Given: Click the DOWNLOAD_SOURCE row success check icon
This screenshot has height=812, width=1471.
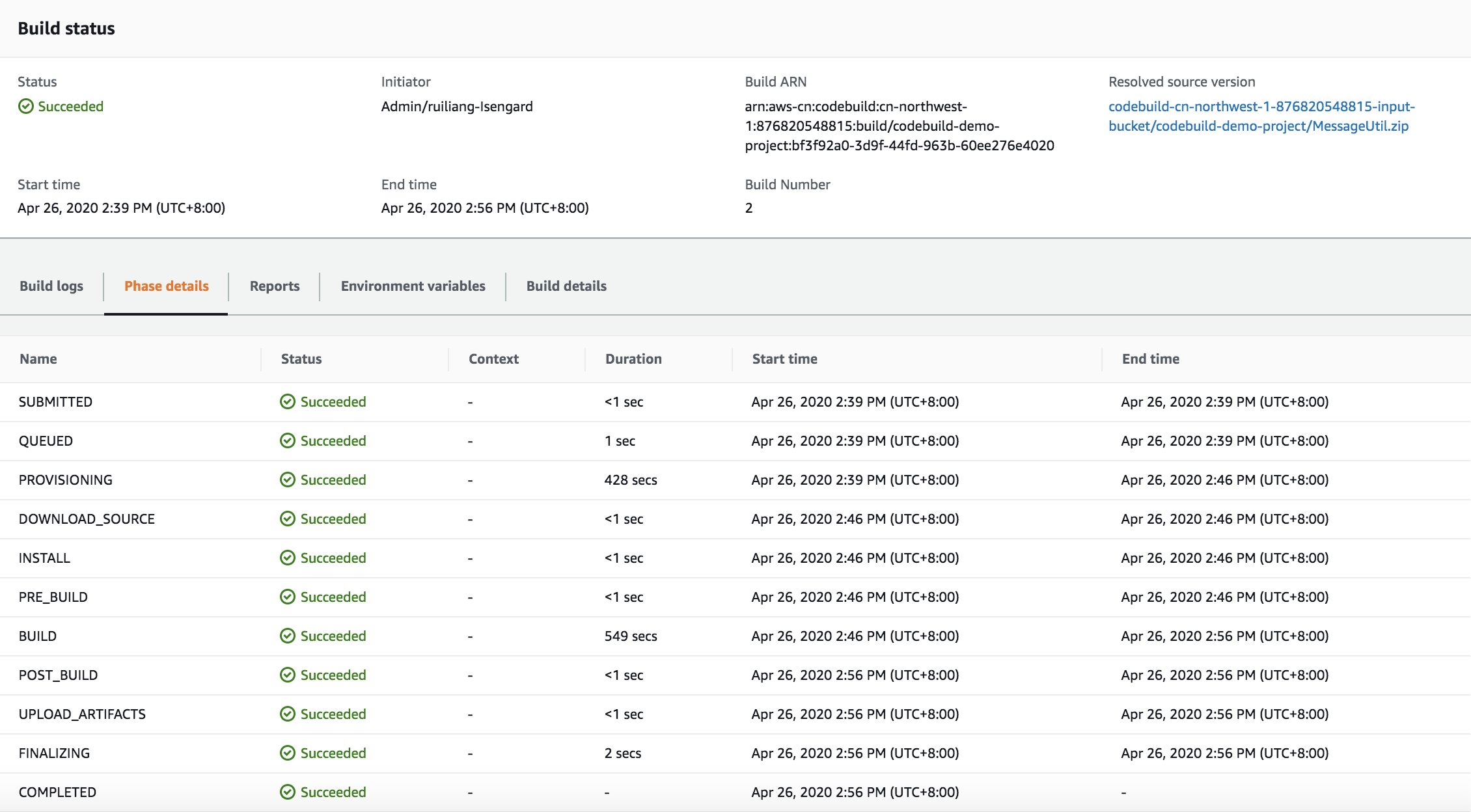Looking at the screenshot, I should [x=288, y=519].
